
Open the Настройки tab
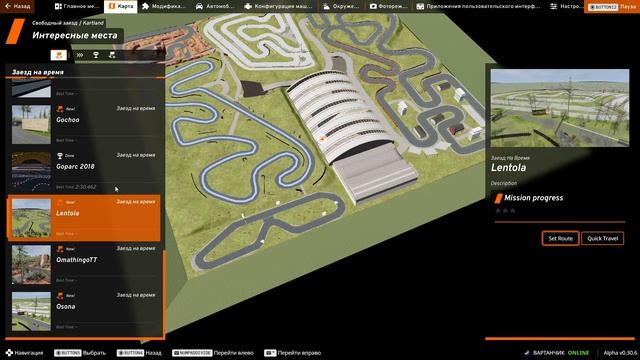[566, 7]
